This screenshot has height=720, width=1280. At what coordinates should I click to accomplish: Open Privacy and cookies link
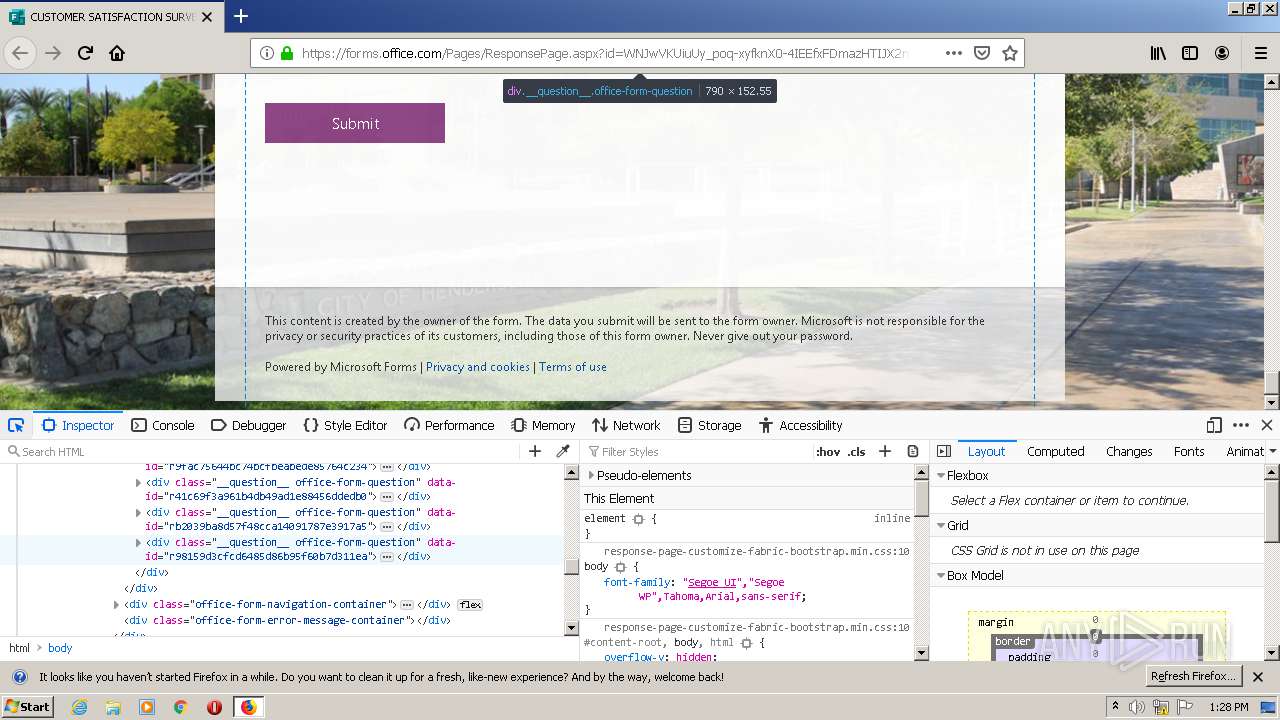tap(478, 367)
